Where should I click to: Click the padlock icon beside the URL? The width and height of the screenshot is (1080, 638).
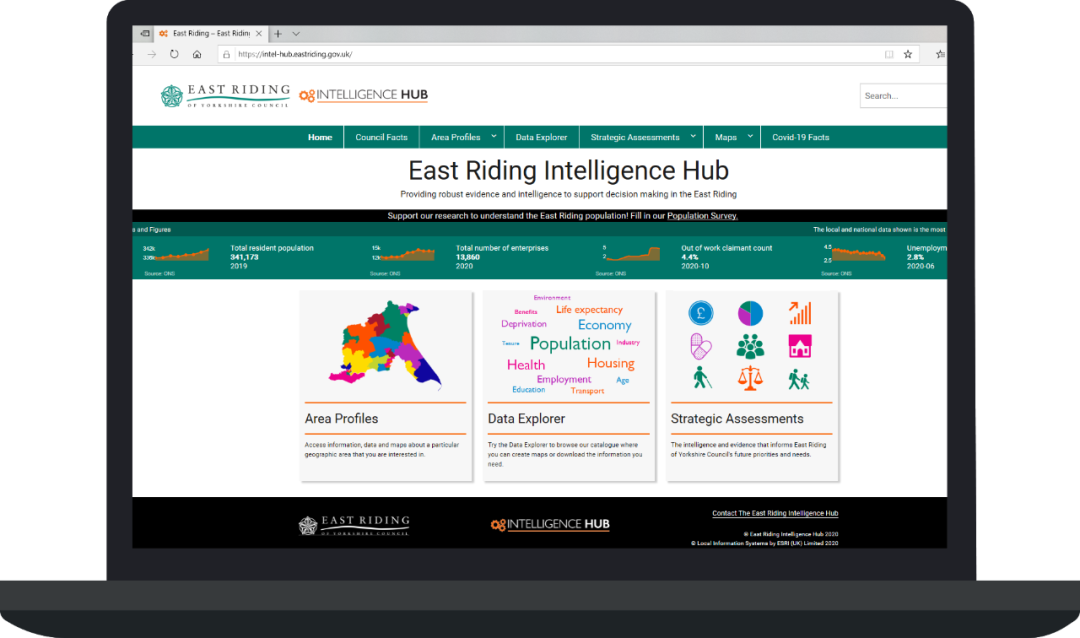pos(226,54)
